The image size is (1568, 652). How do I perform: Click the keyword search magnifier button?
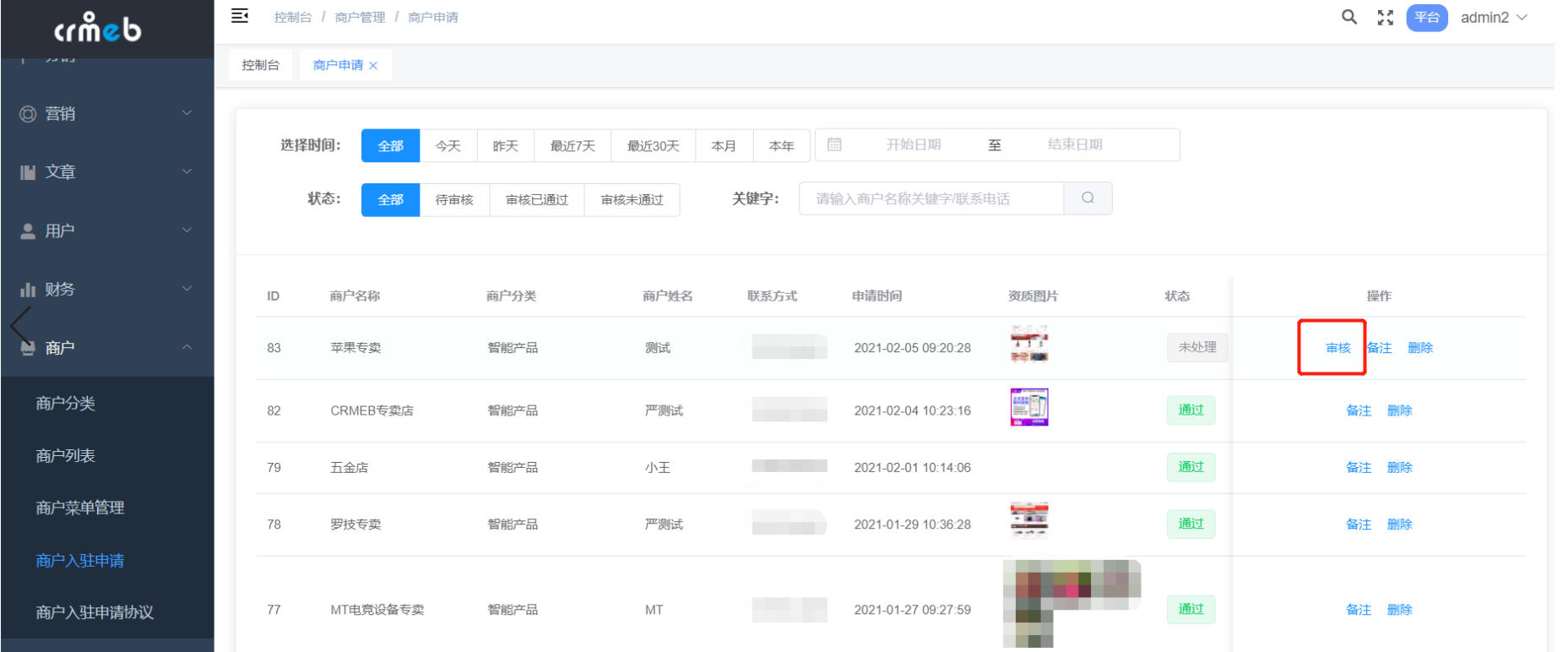point(1088,198)
